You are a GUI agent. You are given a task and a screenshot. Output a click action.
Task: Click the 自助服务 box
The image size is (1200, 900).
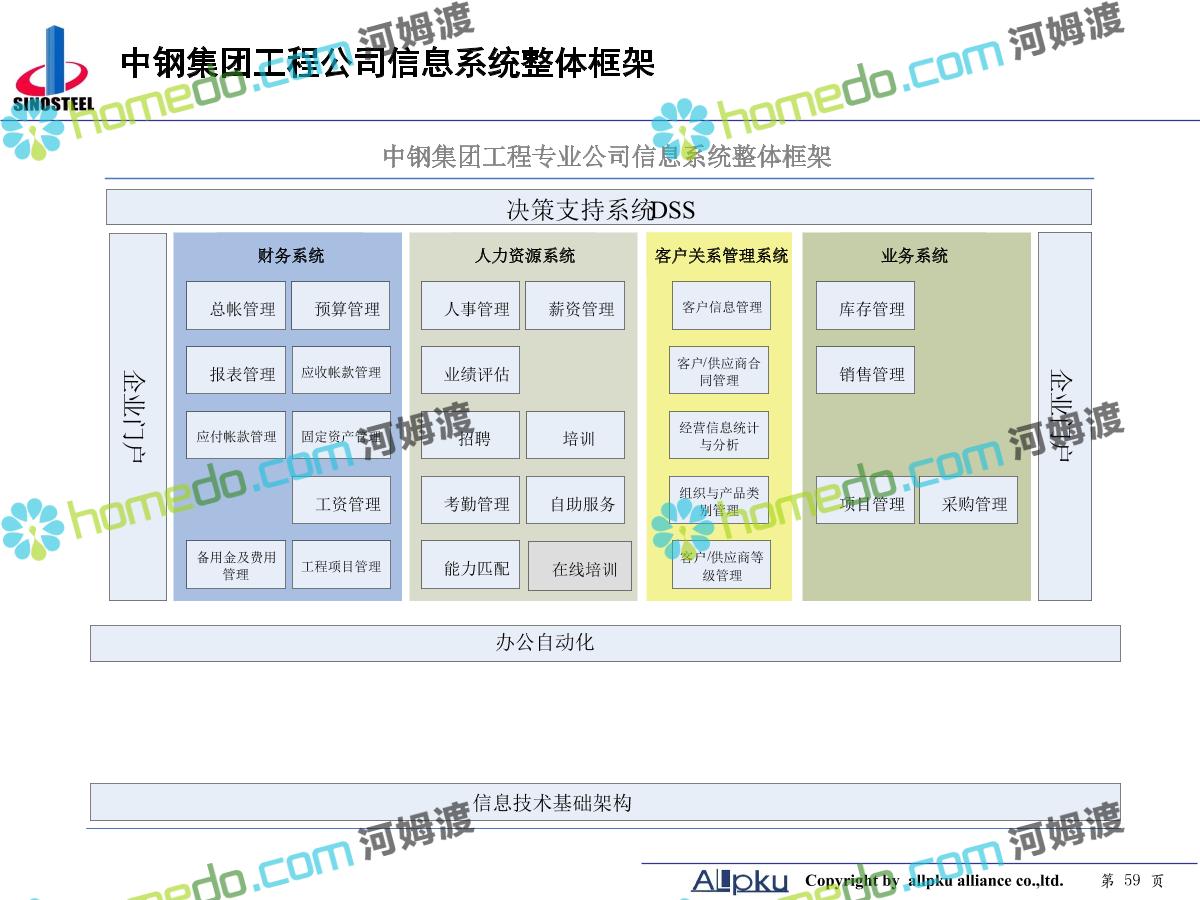[x=575, y=500]
